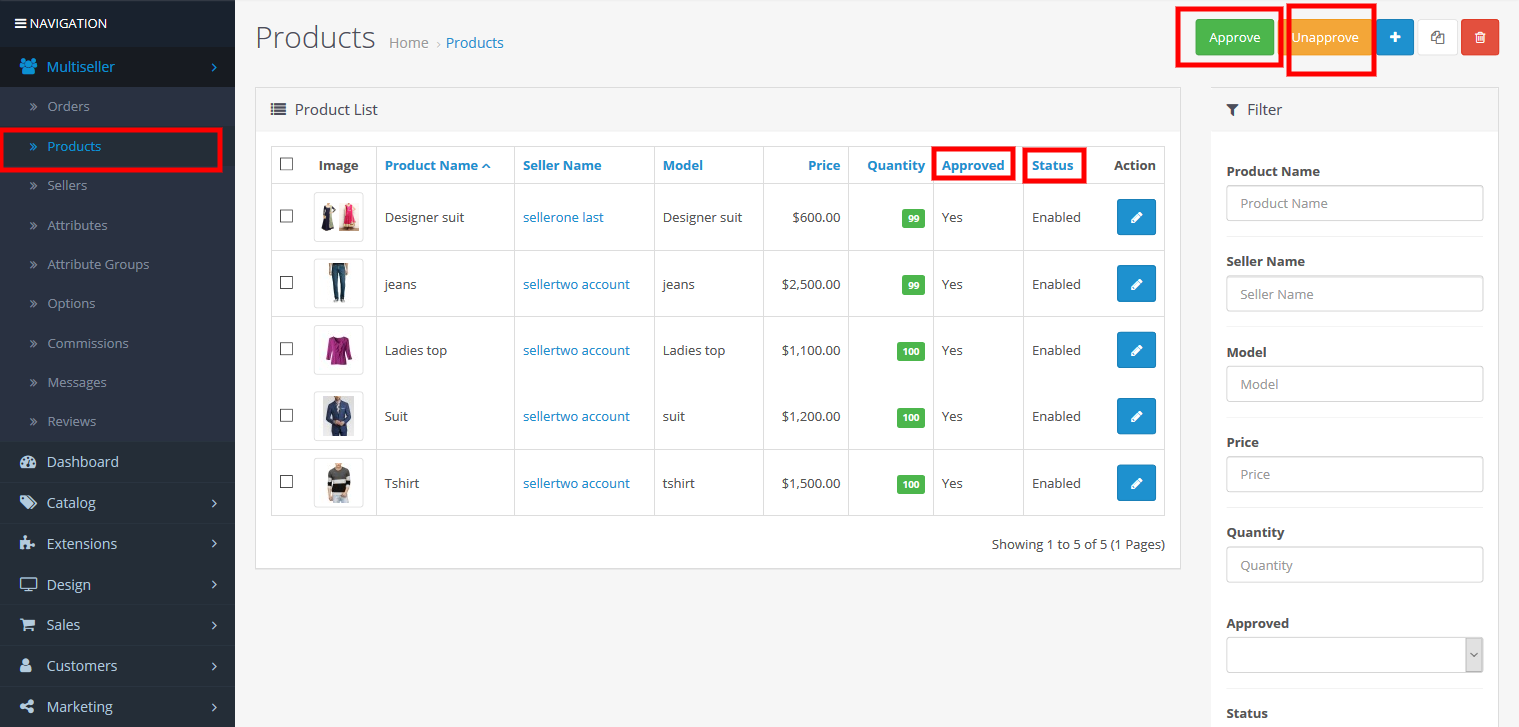
Task: Expand the Catalog menu chevron
Action: point(214,503)
